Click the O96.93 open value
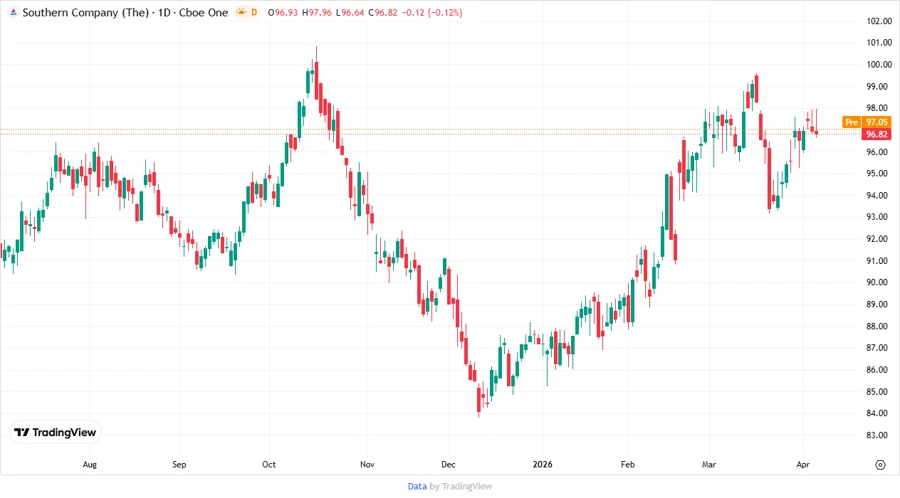Screen dimensions: 900x498 (x=283, y=12)
